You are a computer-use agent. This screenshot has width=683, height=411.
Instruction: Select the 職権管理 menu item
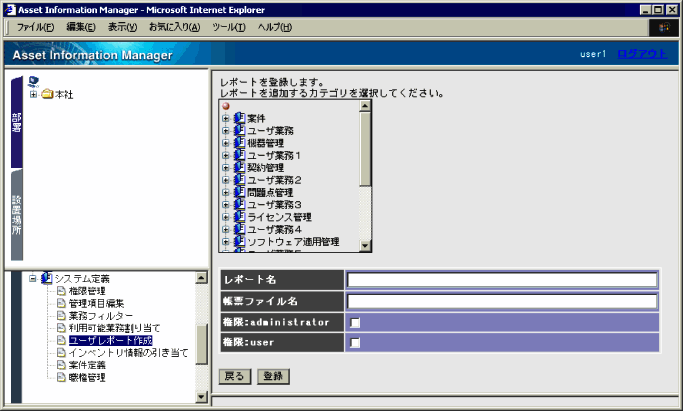87,377
